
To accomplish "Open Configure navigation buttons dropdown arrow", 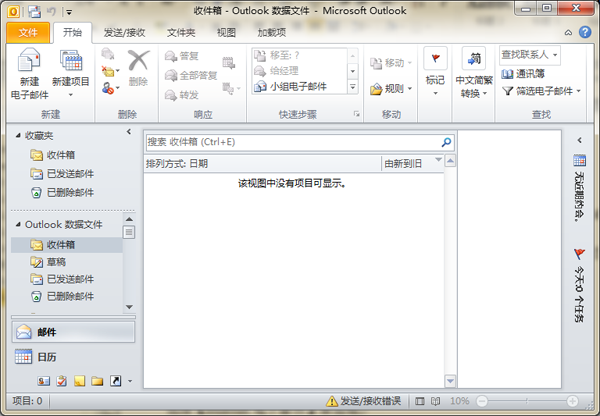I will (x=130, y=381).
